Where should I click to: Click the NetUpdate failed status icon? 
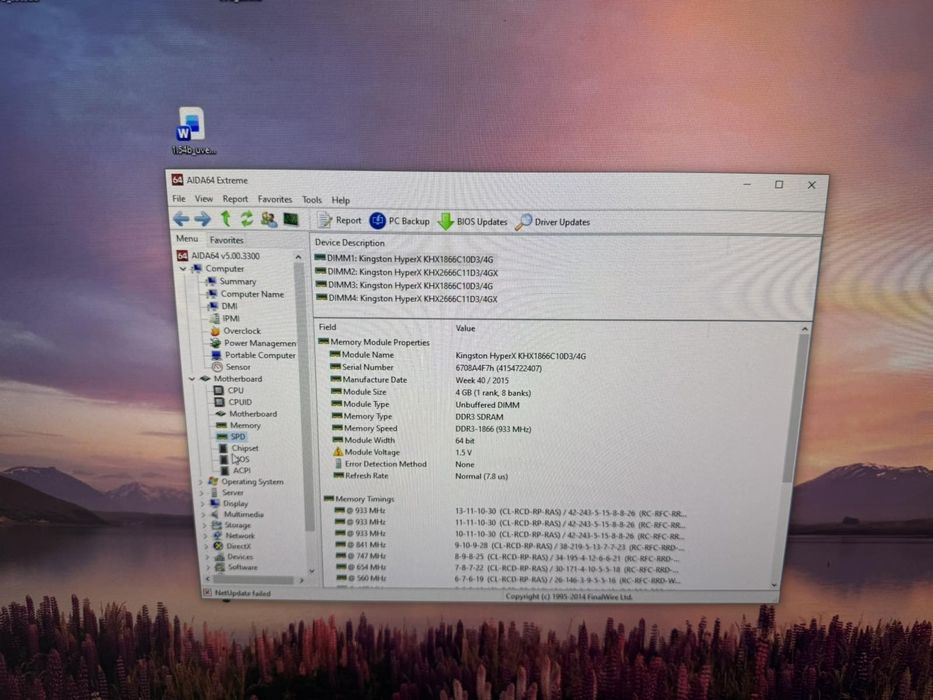tap(207, 592)
